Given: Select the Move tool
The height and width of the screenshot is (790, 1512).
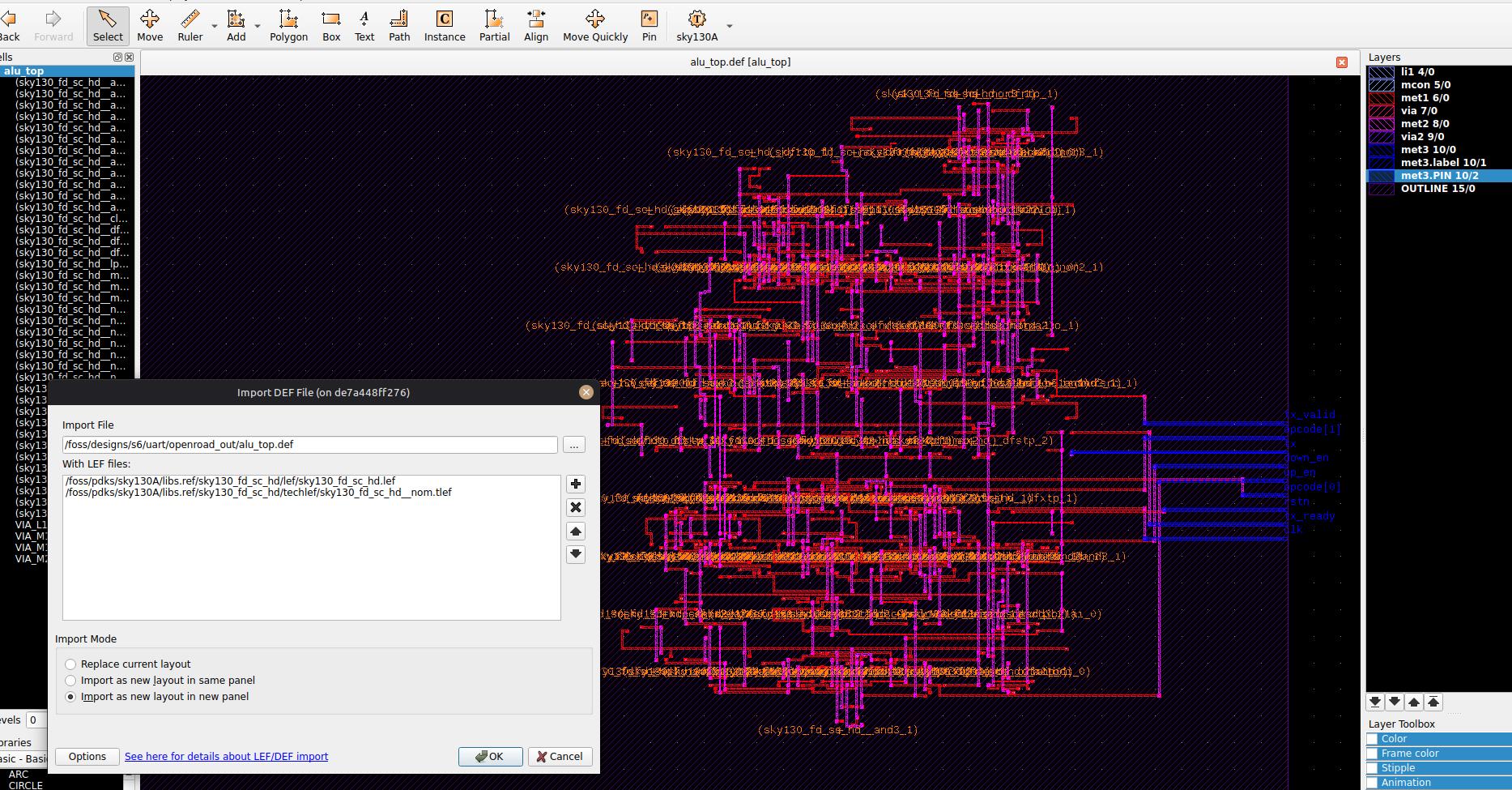Looking at the screenshot, I should tap(150, 25).
